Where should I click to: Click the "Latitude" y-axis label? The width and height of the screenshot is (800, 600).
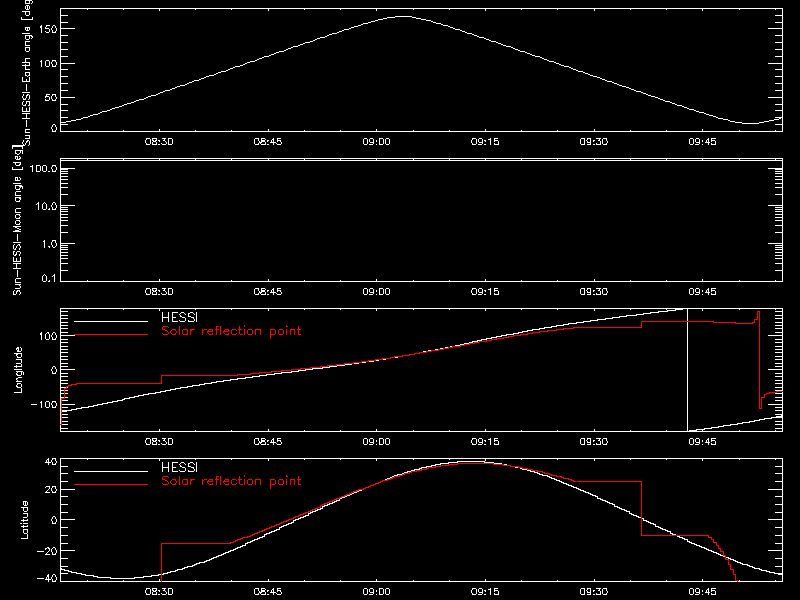coord(24,520)
